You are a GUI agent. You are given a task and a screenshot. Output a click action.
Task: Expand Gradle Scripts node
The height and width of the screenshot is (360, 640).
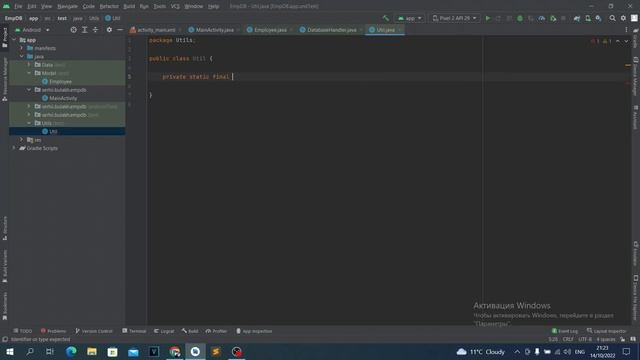click(x=14, y=148)
